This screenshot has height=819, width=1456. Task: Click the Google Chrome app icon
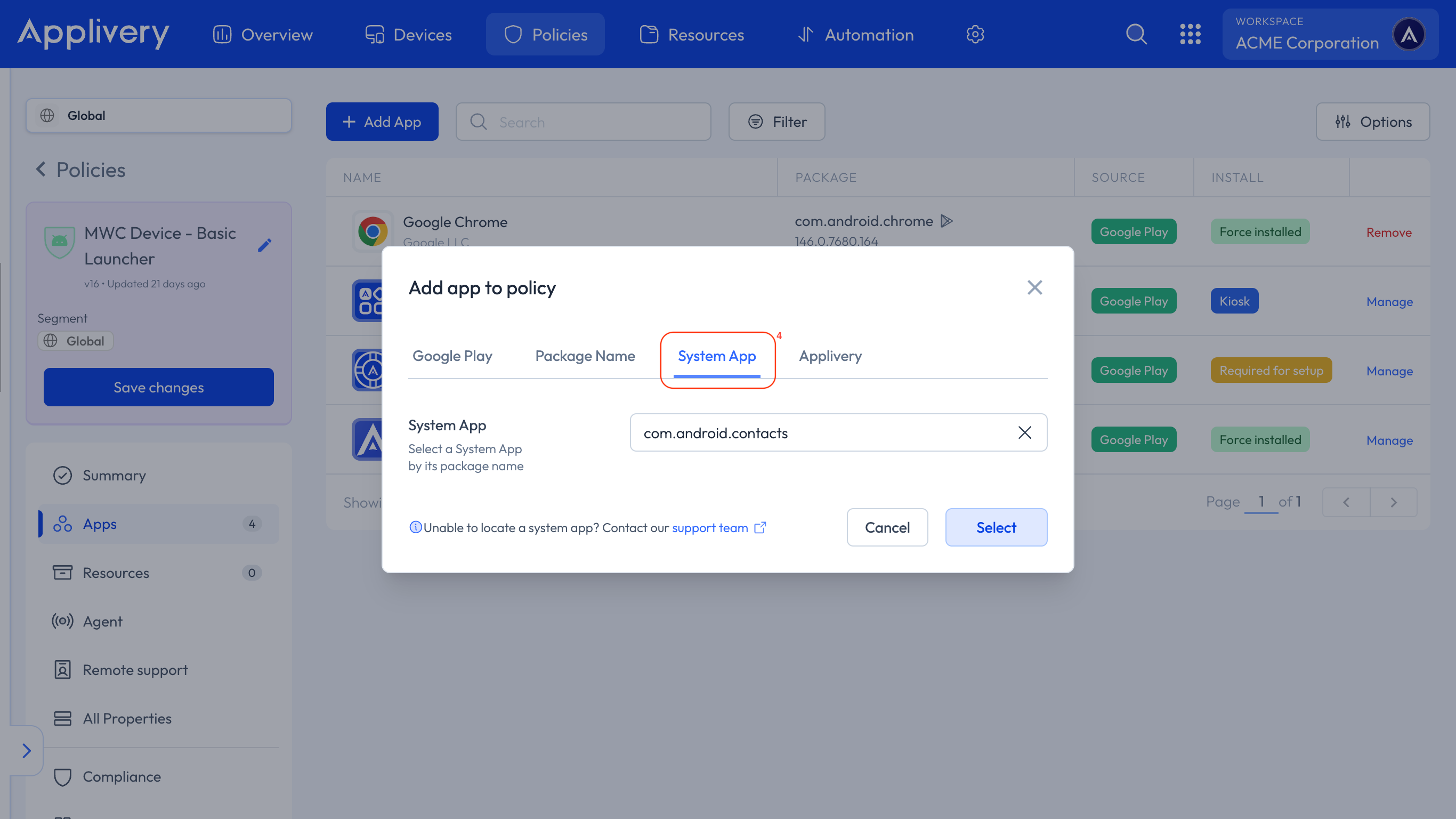(373, 231)
